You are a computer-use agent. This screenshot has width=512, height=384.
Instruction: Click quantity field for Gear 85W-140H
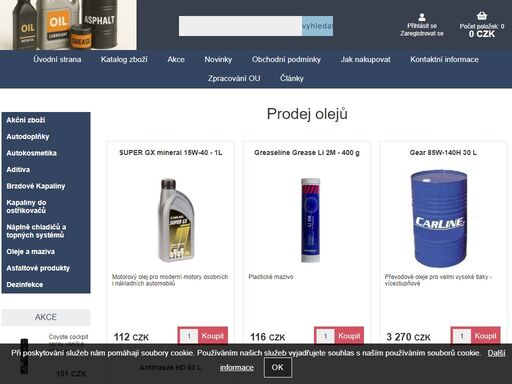point(462,336)
